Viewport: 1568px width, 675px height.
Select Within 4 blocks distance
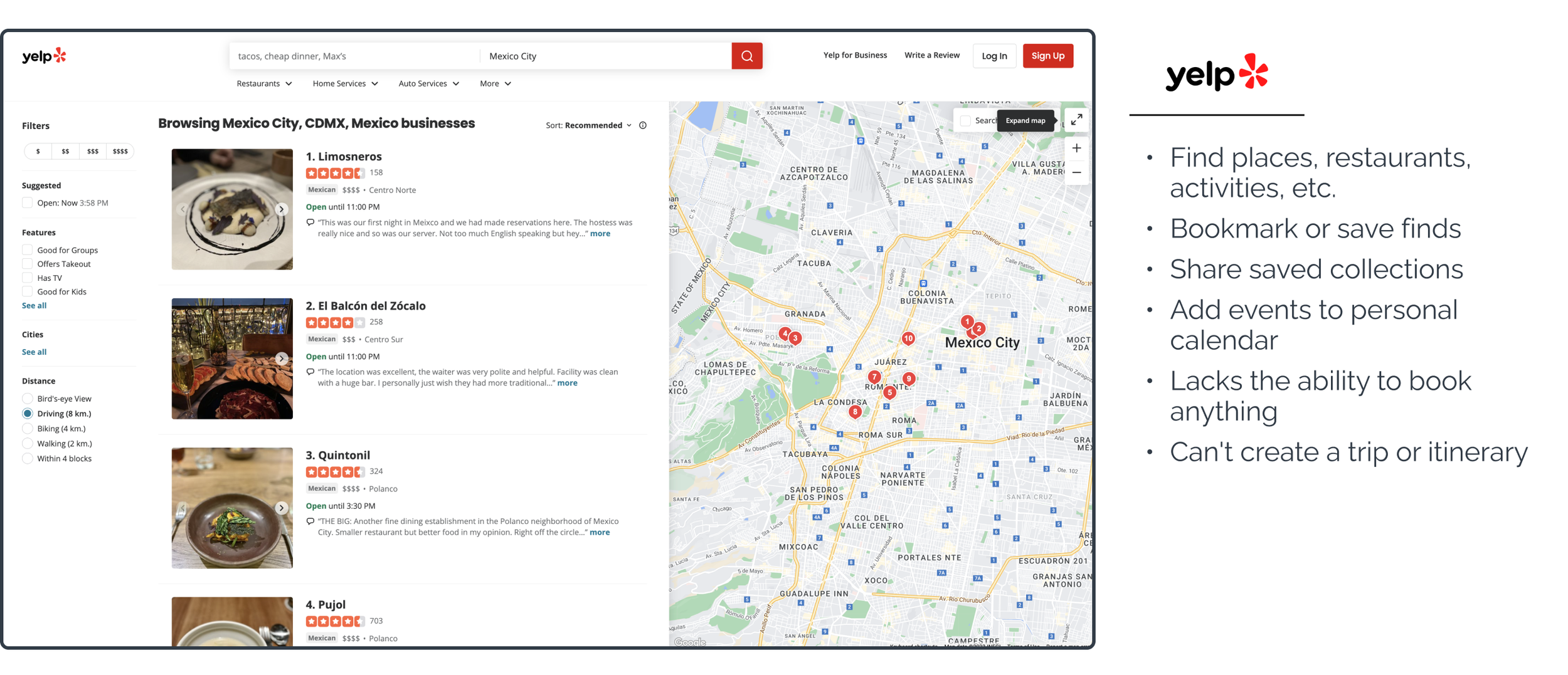(x=27, y=459)
